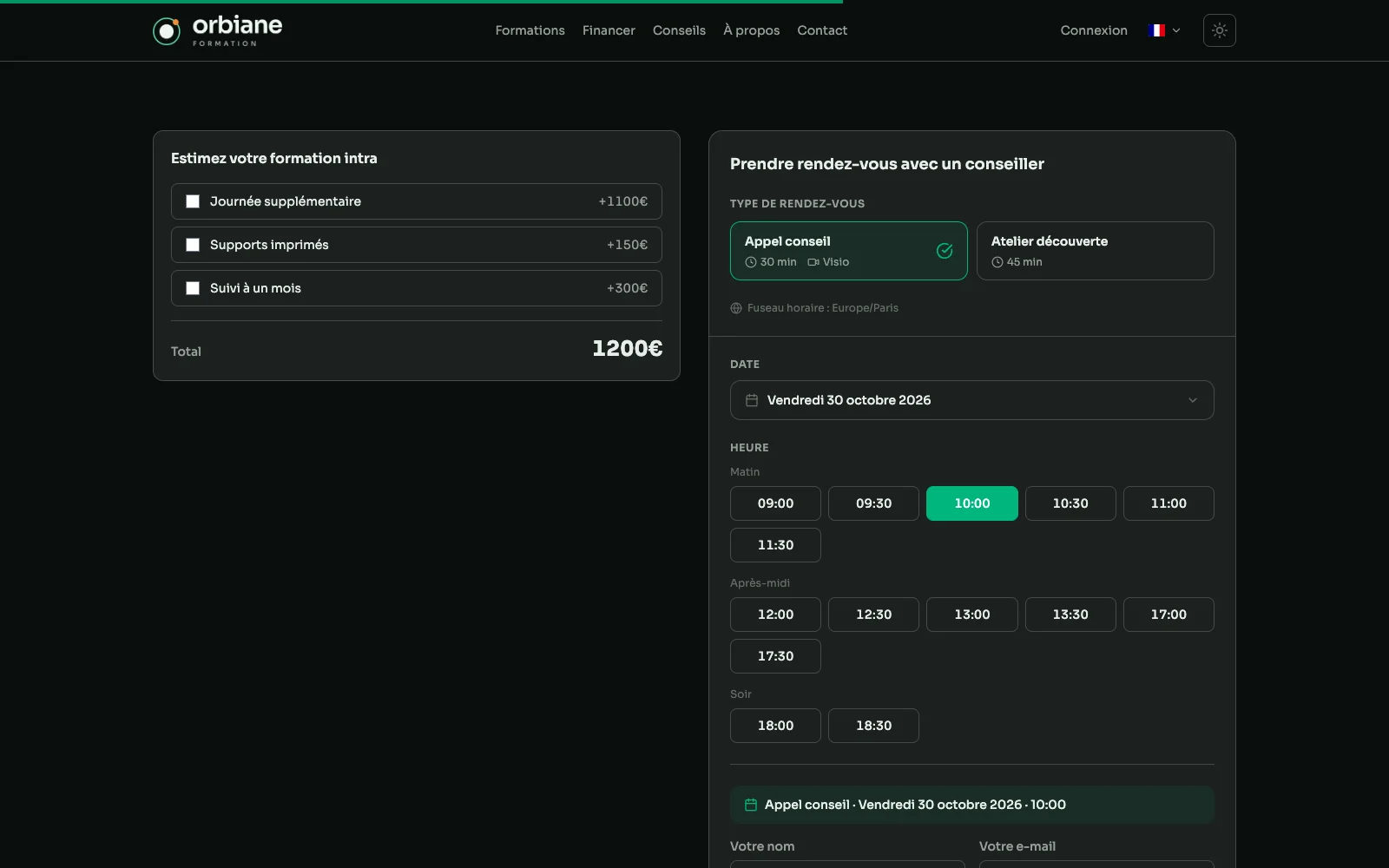Click the Appel conseil booking summary banner
Screen dimensions: 1389x868
click(x=971, y=805)
